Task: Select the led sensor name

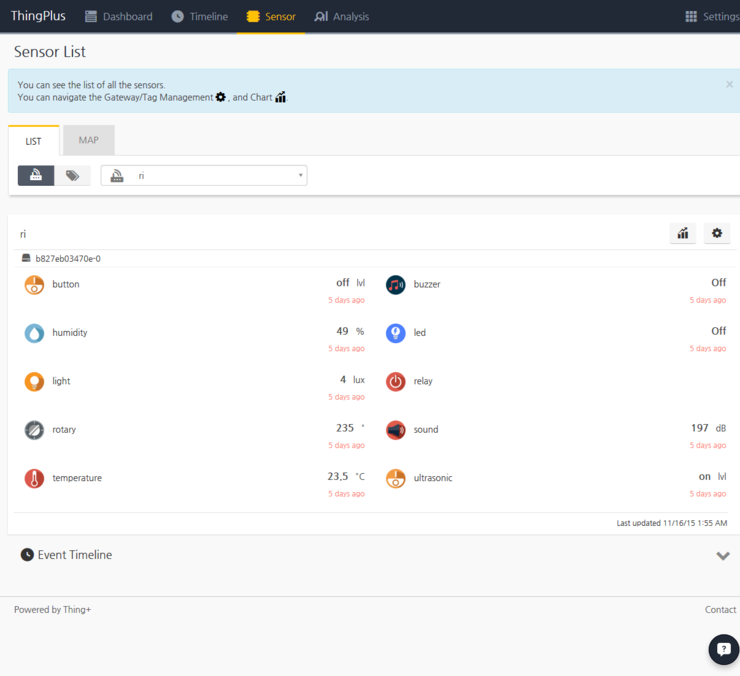Action: (x=420, y=332)
